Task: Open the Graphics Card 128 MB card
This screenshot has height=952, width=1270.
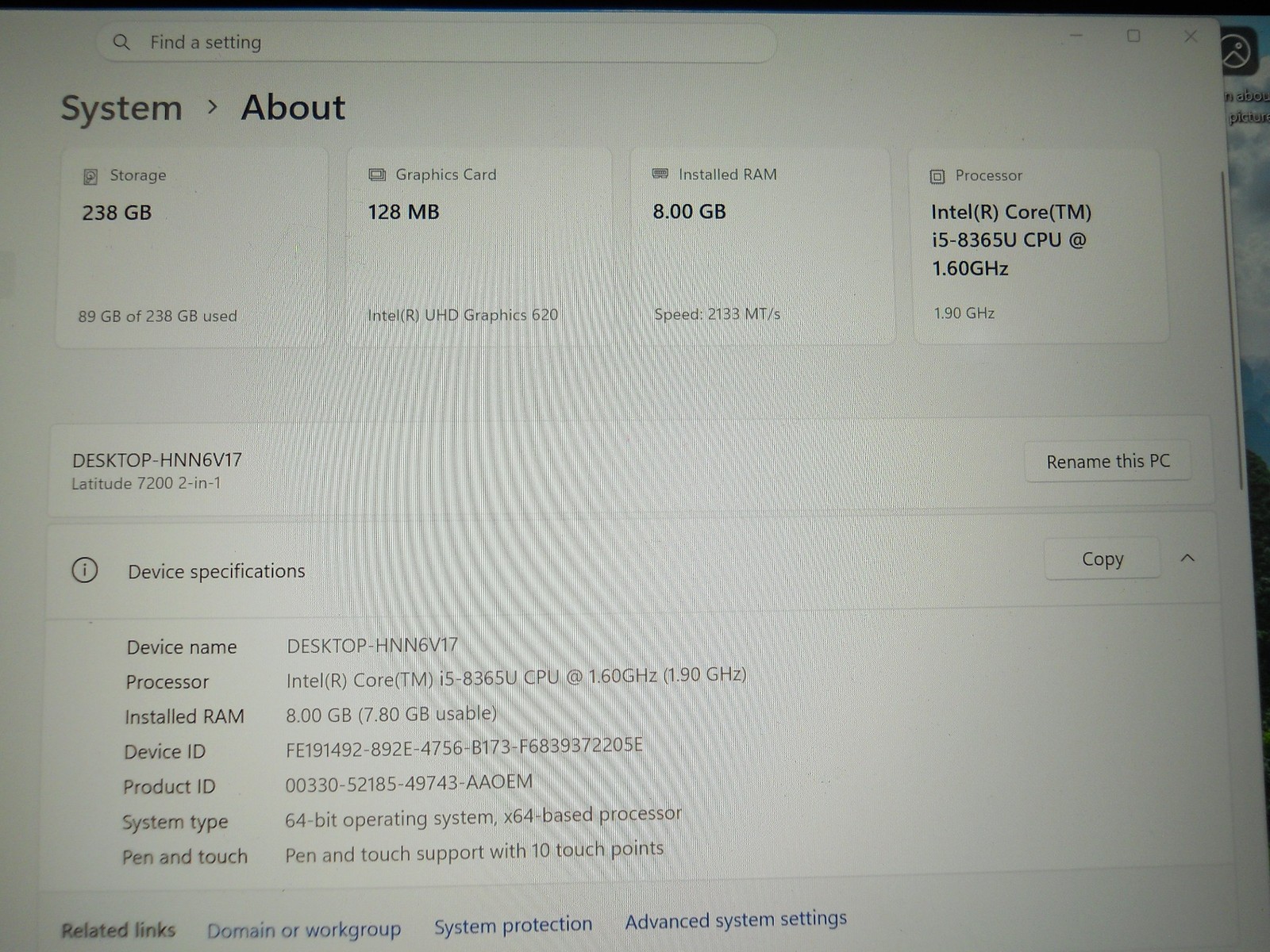Action: tap(479, 245)
